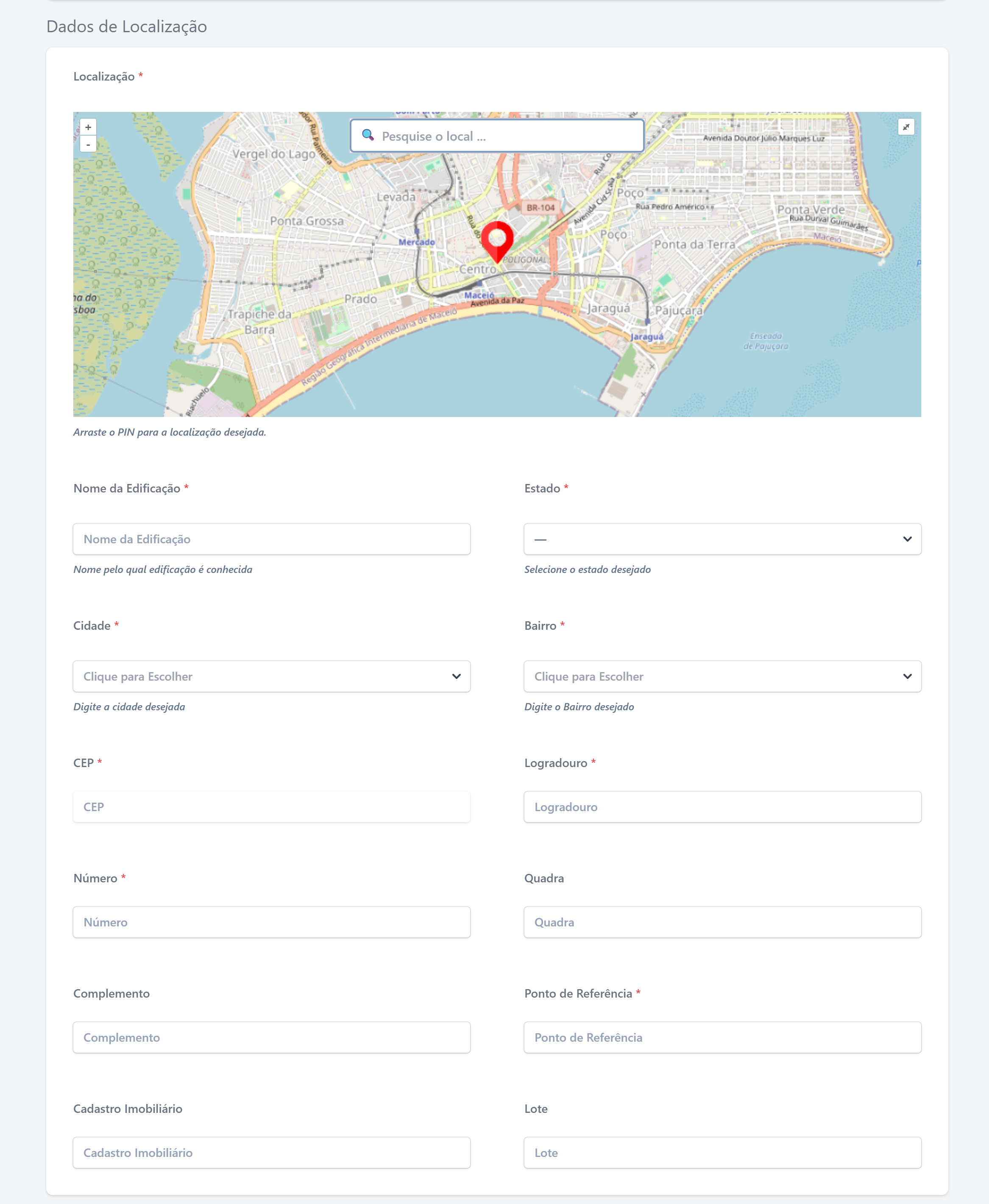Select the Ponto de Referência field

722,1037
